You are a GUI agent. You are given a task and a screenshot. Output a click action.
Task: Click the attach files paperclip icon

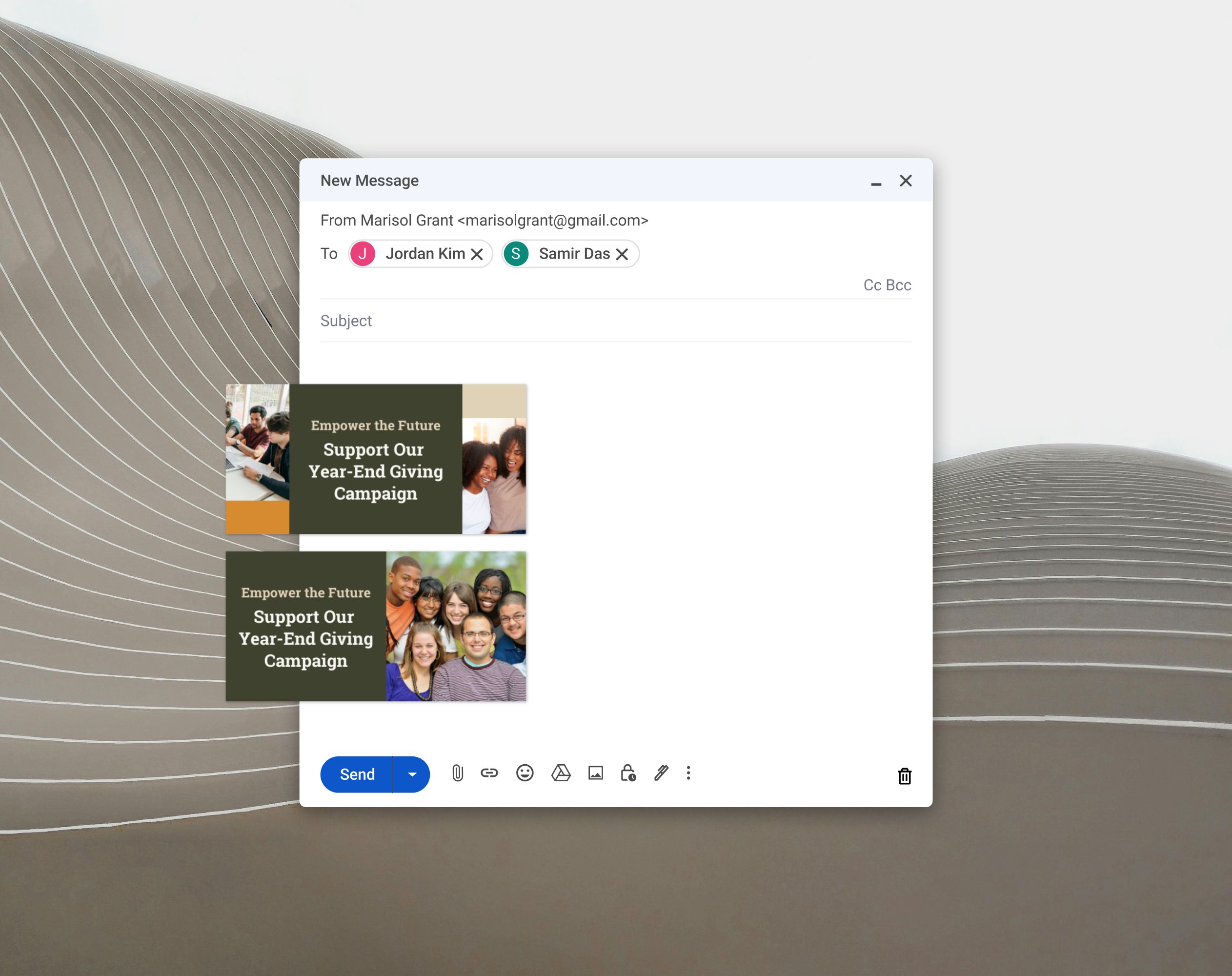[457, 773]
